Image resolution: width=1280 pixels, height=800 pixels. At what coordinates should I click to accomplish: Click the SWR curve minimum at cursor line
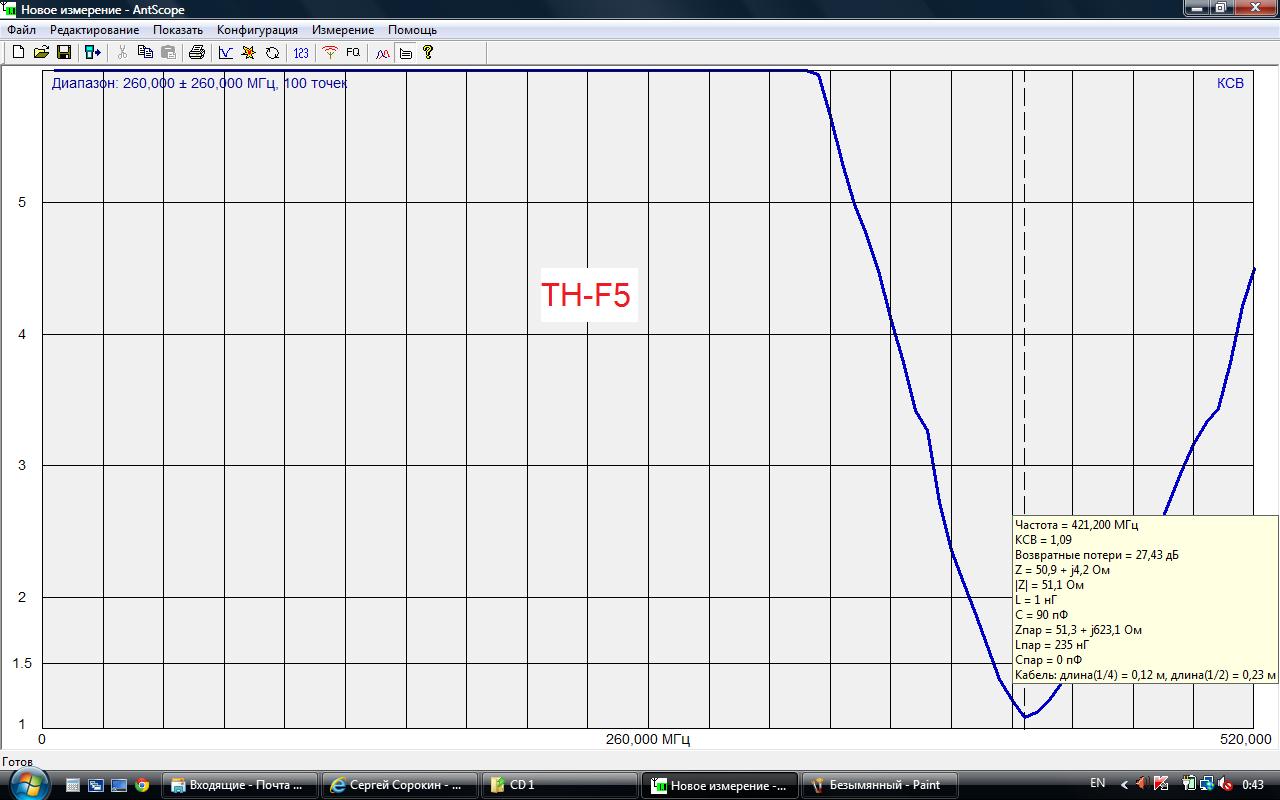click(1025, 716)
